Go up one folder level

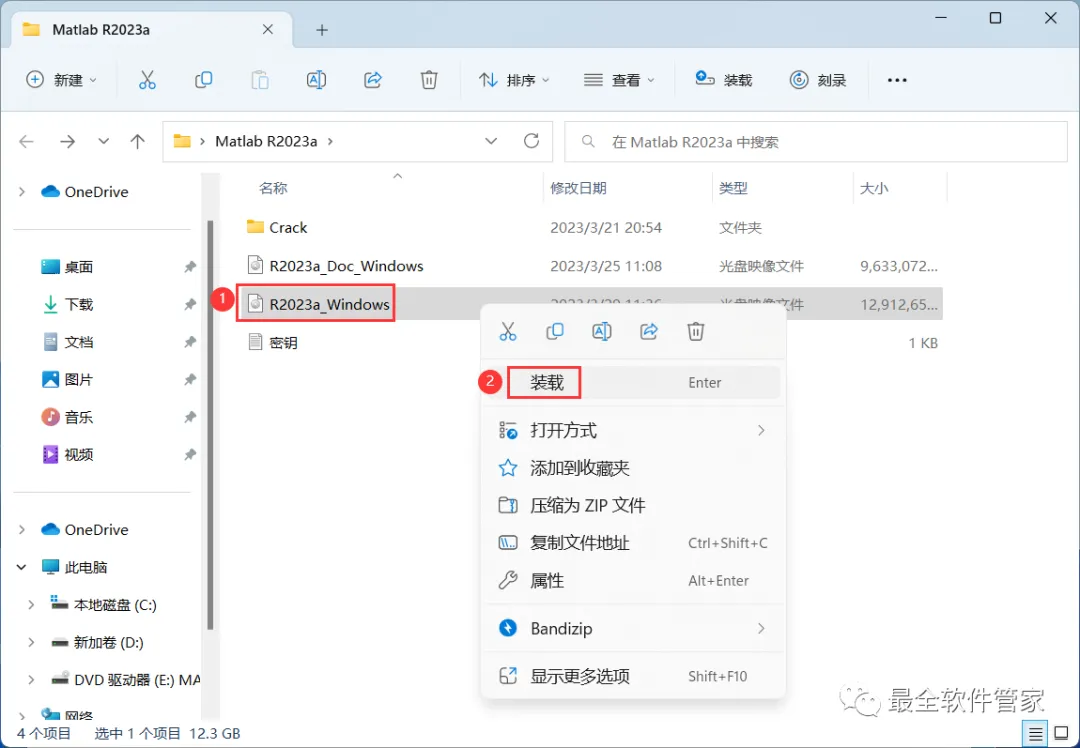[x=138, y=142]
